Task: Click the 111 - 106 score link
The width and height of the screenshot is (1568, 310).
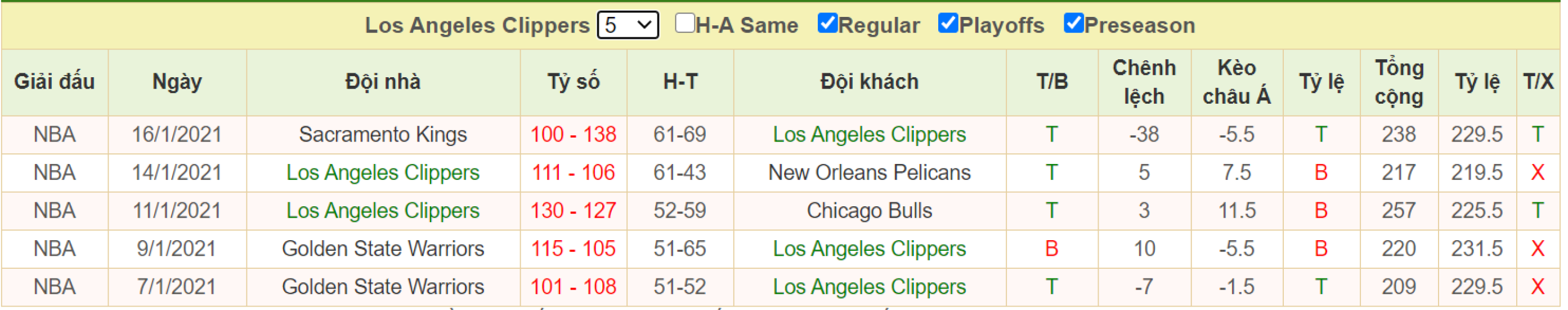Action: point(574,173)
